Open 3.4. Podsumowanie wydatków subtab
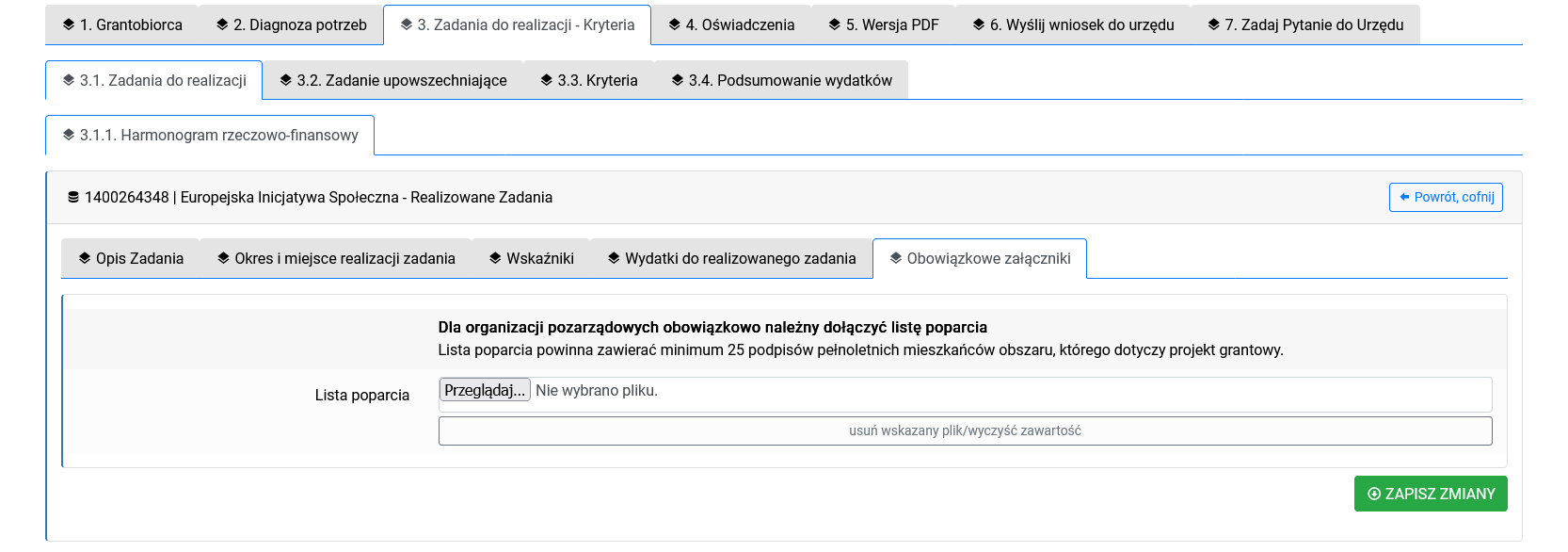The image size is (1568, 552). point(780,81)
